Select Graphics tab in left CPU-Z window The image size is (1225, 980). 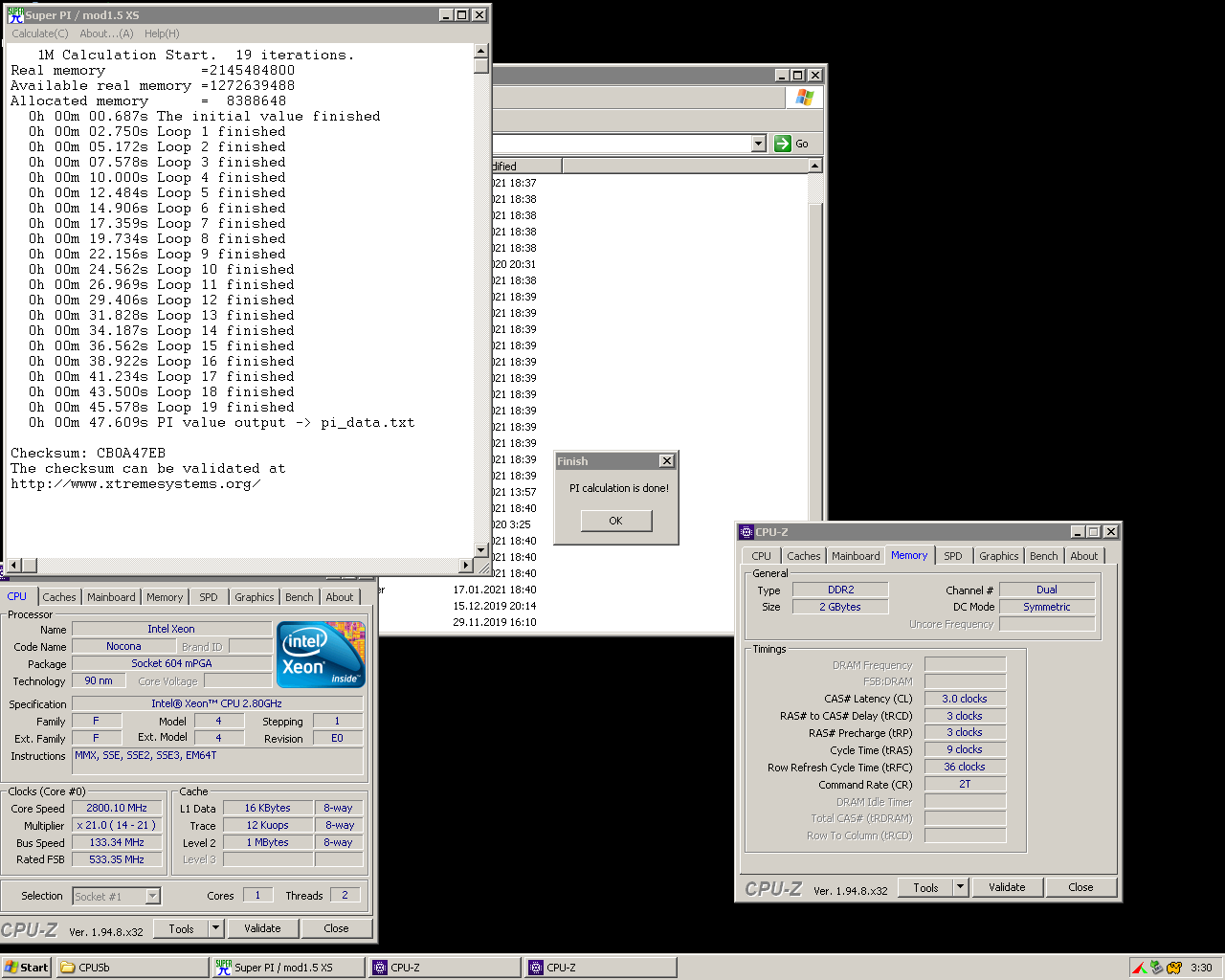[x=255, y=597]
